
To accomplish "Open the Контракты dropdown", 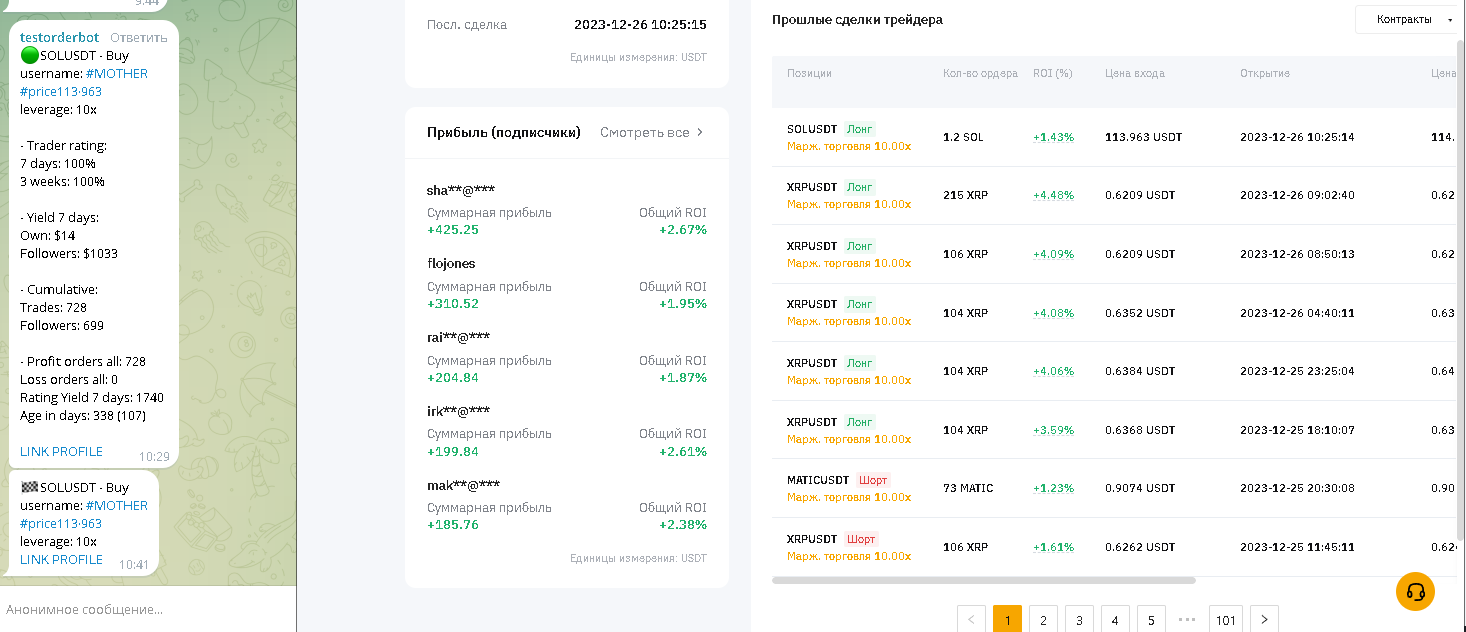I will click(x=1409, y=19).
